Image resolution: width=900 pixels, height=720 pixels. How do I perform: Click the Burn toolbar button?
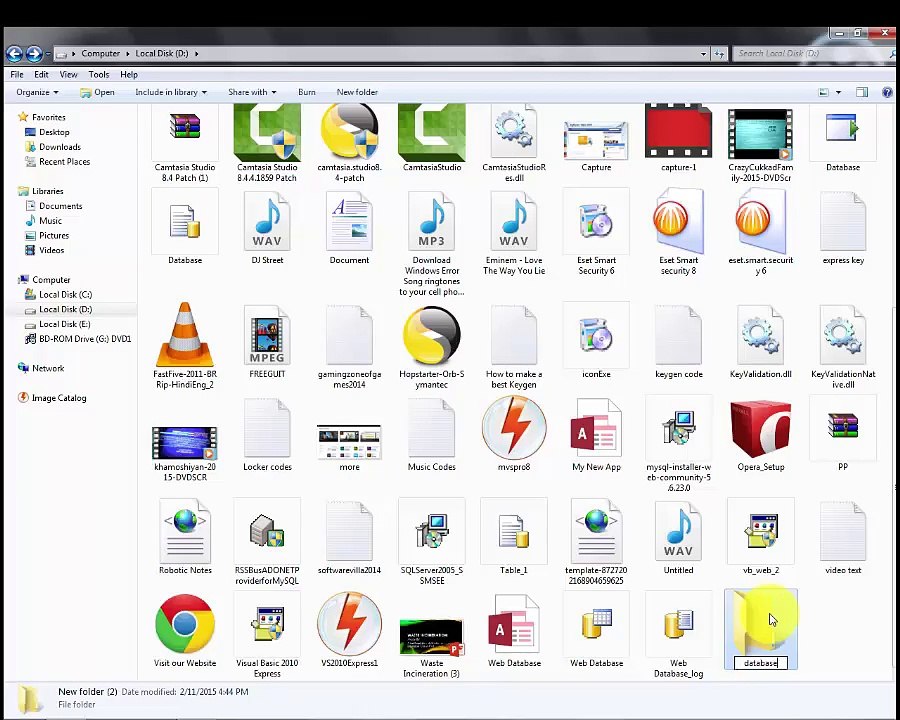pyautogui.click(x=307, y=92)
